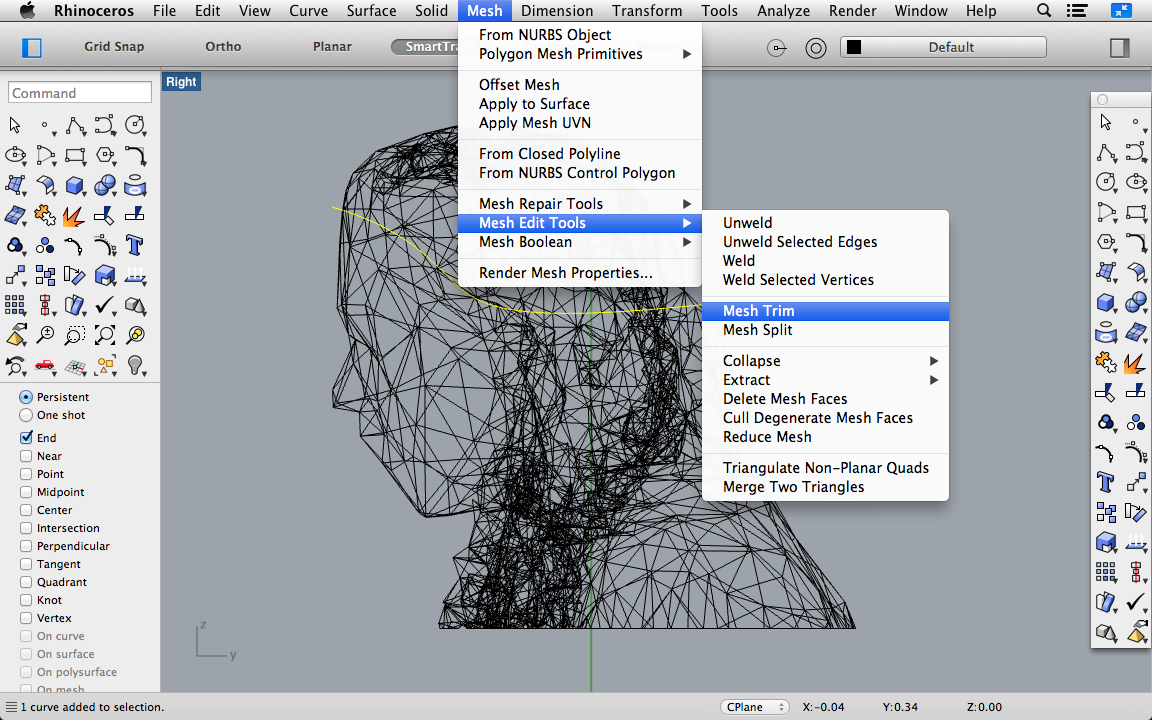Select the One shot radio button
This screenshot has width=1152, height=720.
tap(26, 415)
